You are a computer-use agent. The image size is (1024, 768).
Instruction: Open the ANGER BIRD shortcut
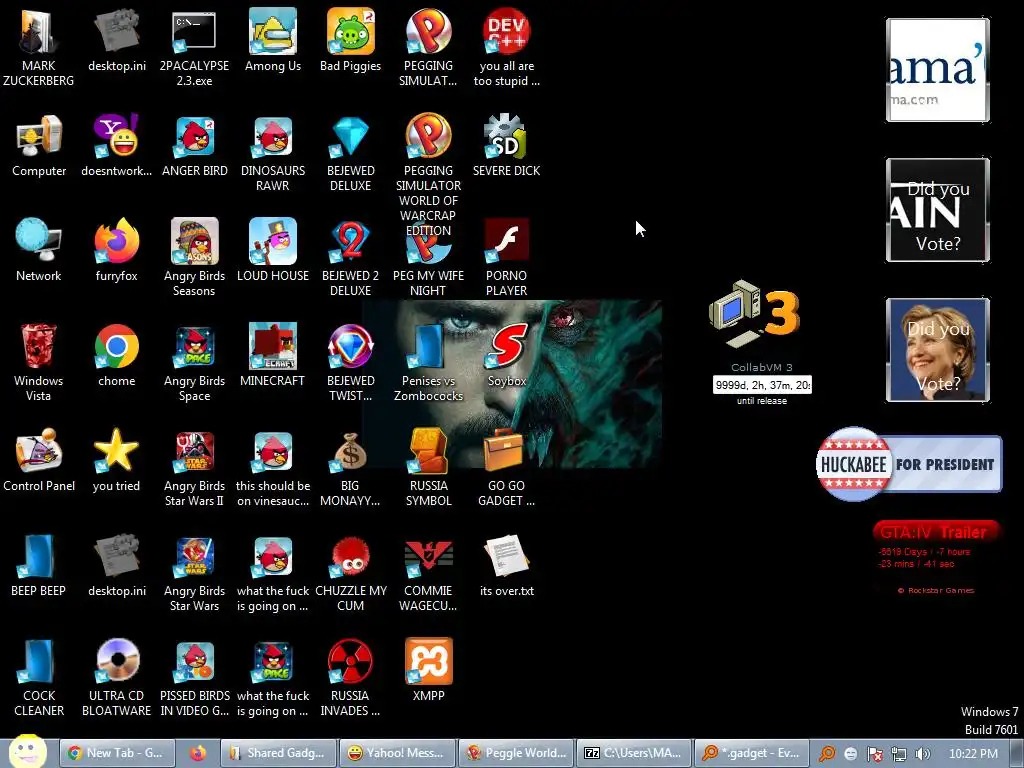coord(195,145)
